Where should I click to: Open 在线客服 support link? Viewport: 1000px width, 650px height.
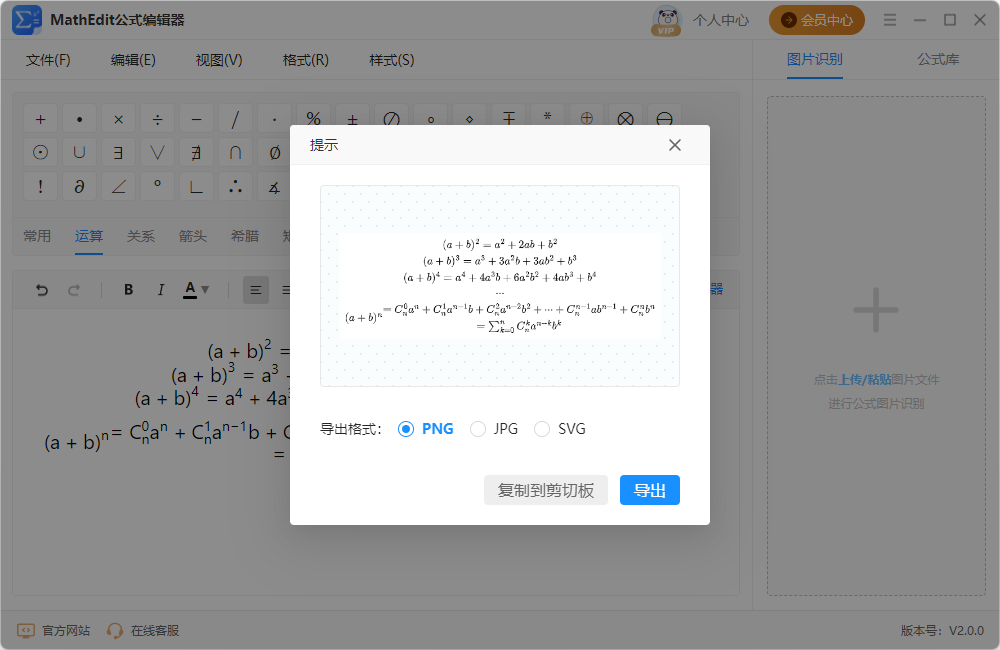143,631
